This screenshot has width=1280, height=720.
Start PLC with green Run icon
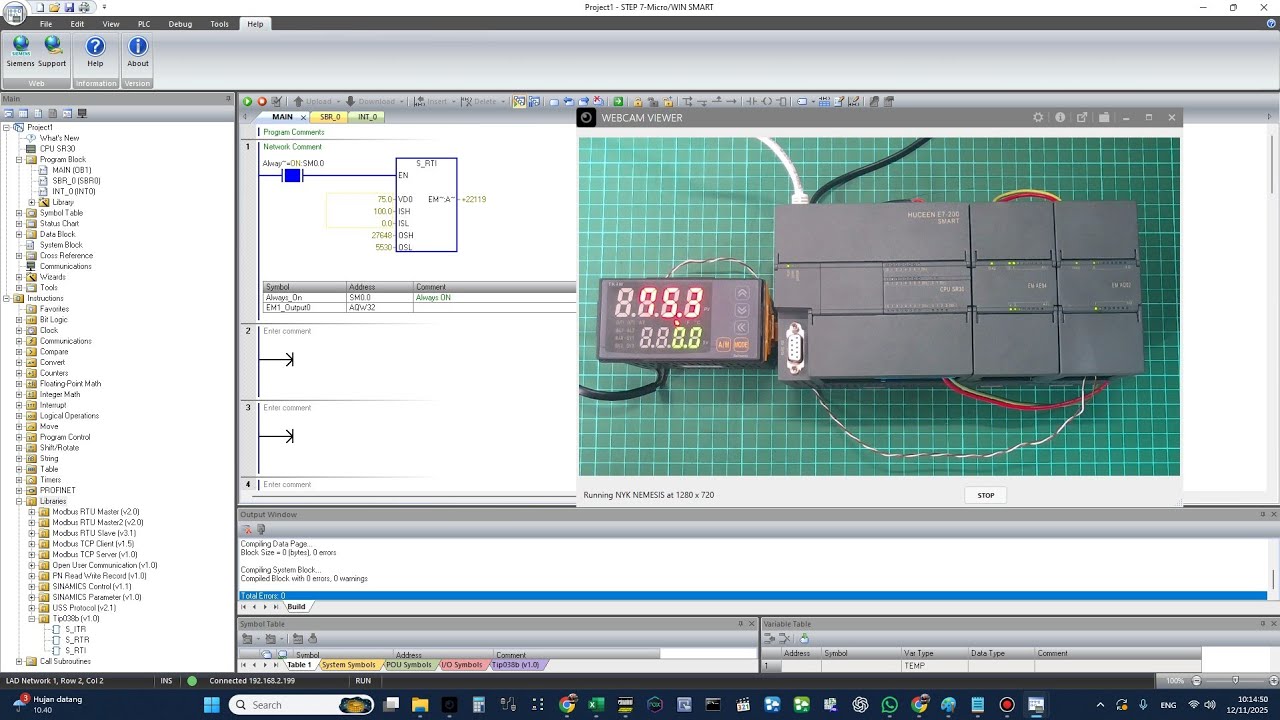click(x=248, y=101)
